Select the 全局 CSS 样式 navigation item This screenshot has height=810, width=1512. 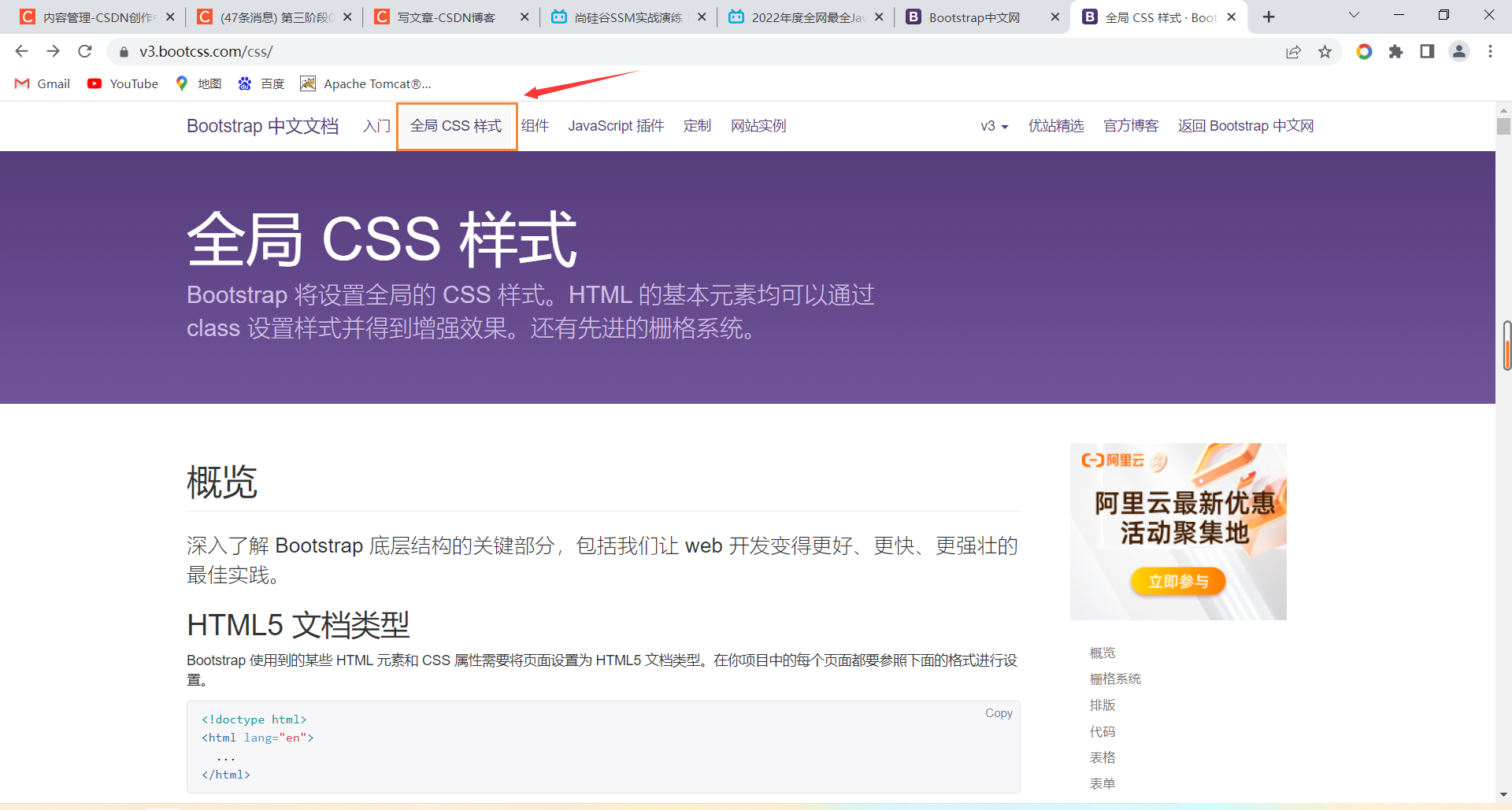(456, 126)
